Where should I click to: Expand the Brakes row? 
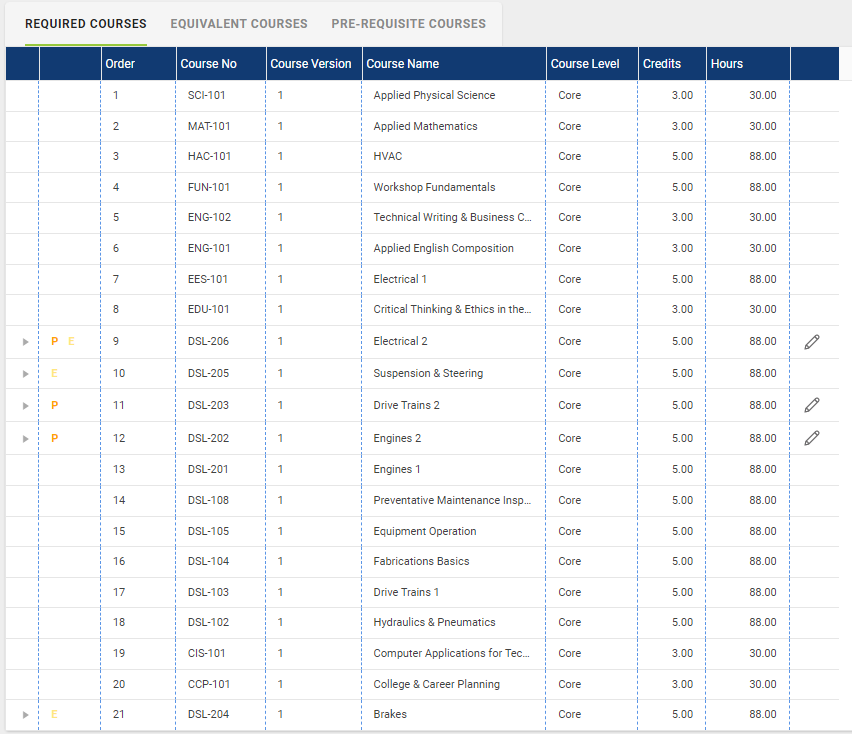(25, 715)
